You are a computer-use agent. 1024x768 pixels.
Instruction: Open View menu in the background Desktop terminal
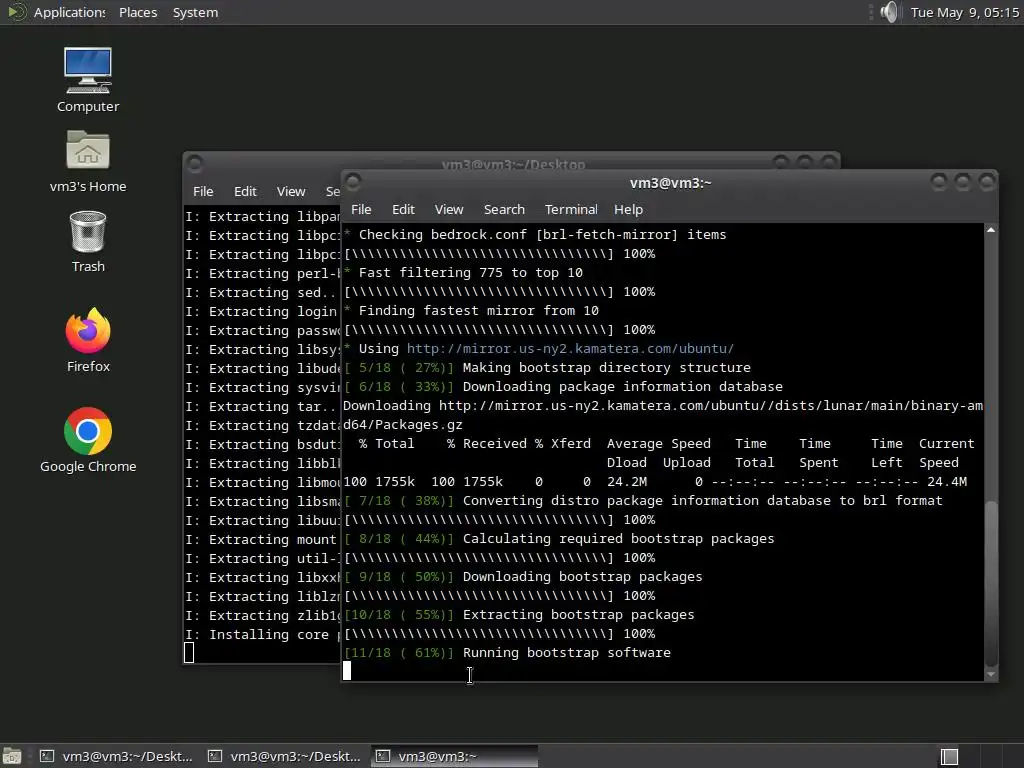291,191
